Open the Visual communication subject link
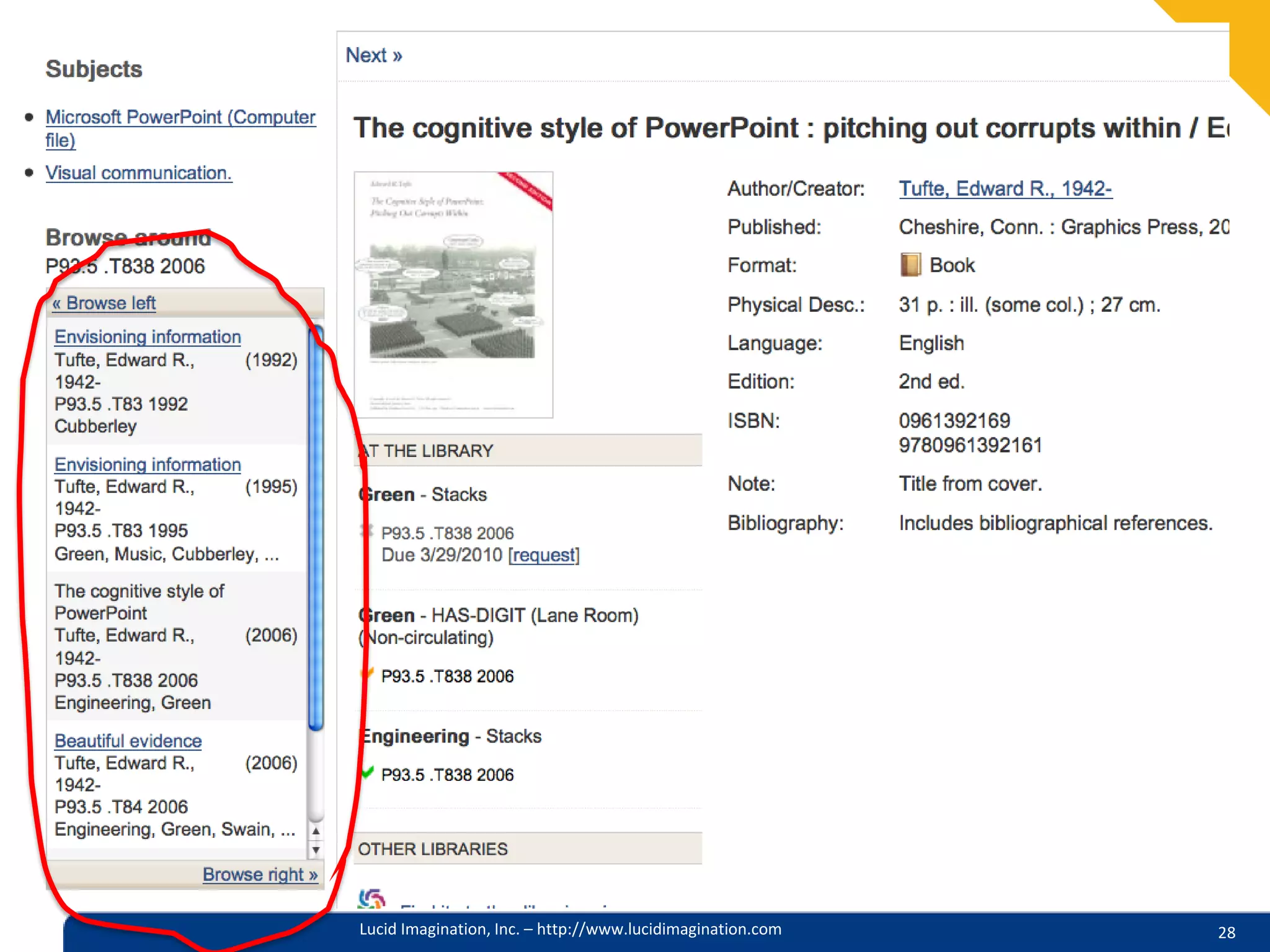 point(138,173)
